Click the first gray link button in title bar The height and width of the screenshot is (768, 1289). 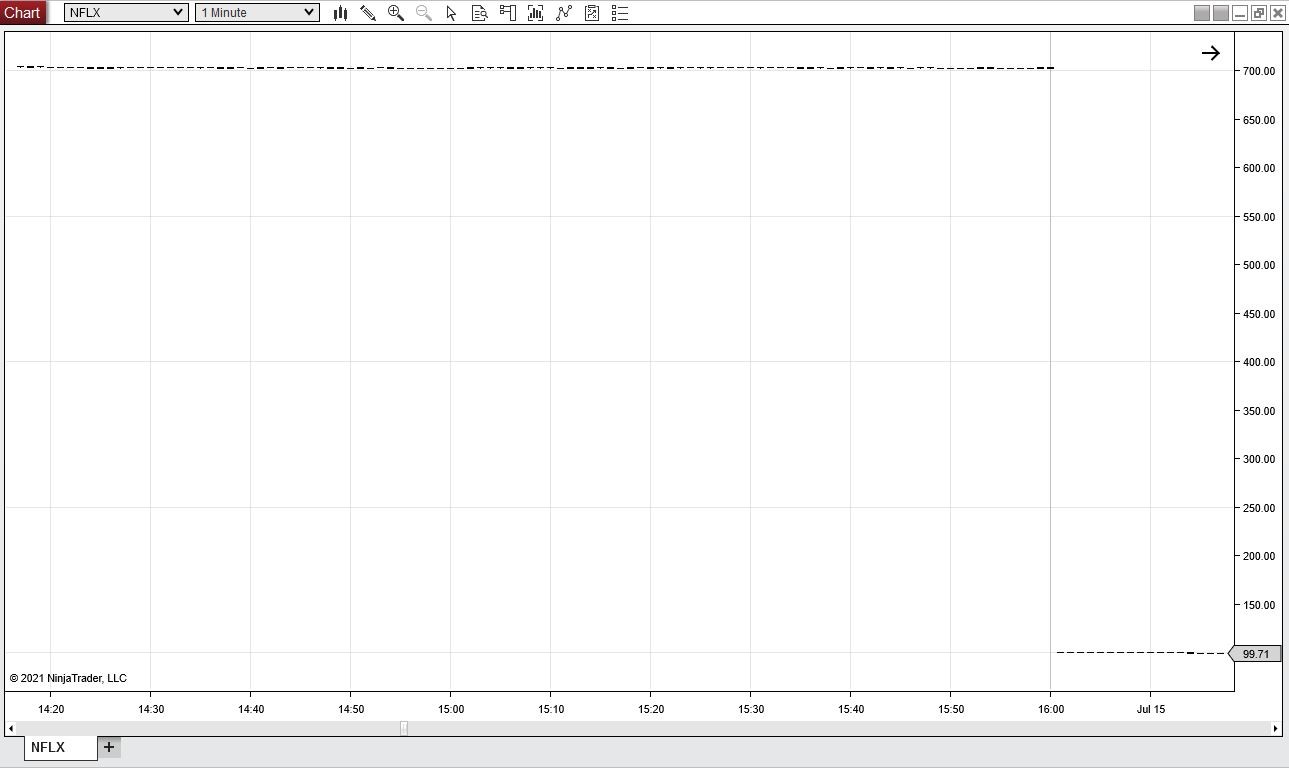[1202, 13]
